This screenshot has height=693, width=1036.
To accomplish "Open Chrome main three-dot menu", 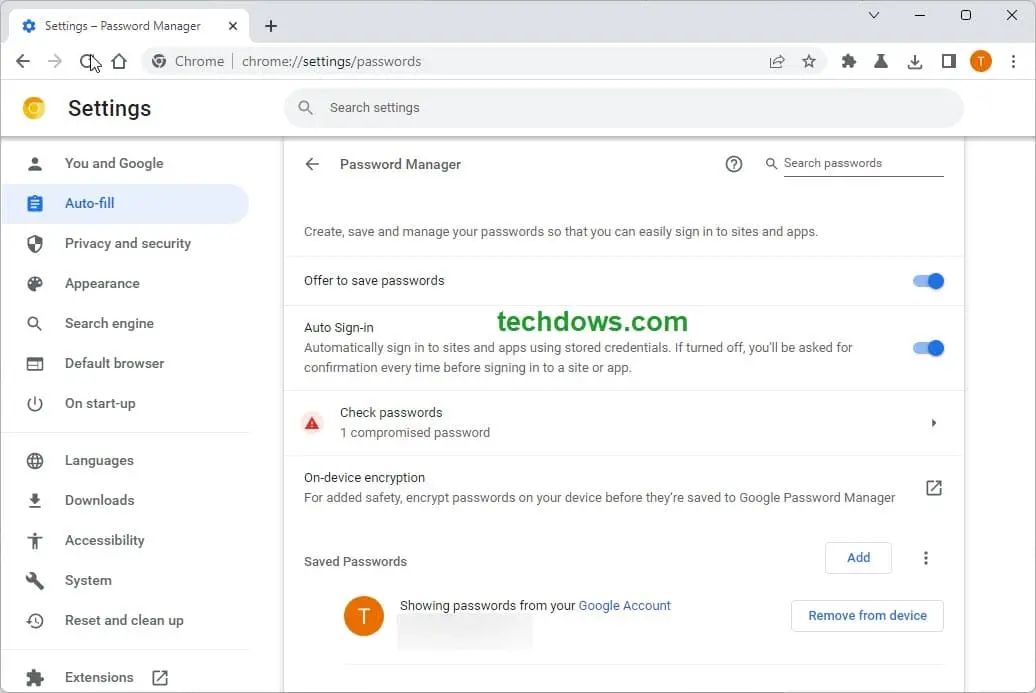I will [x=1013, y=62].
